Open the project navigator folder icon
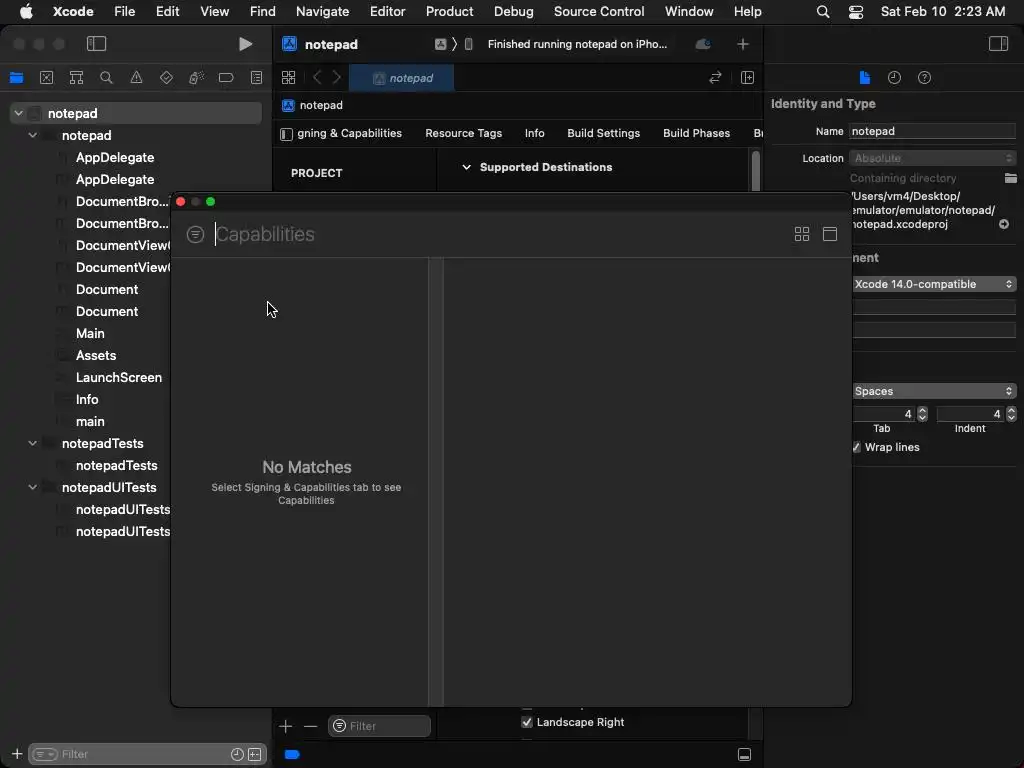The width and height of the screenshot is (1024, 768). point(16,78)
